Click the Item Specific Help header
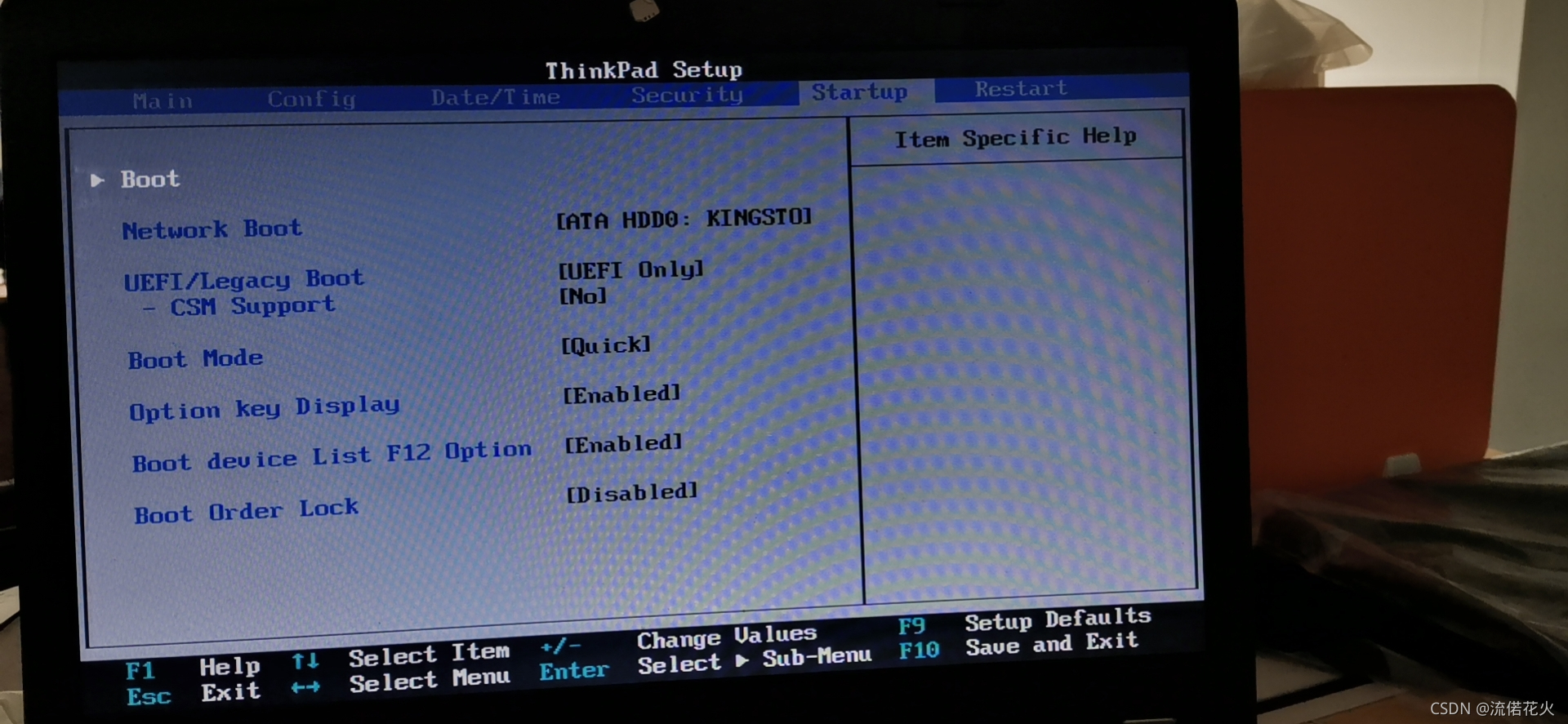 [x=1016, y=137]
